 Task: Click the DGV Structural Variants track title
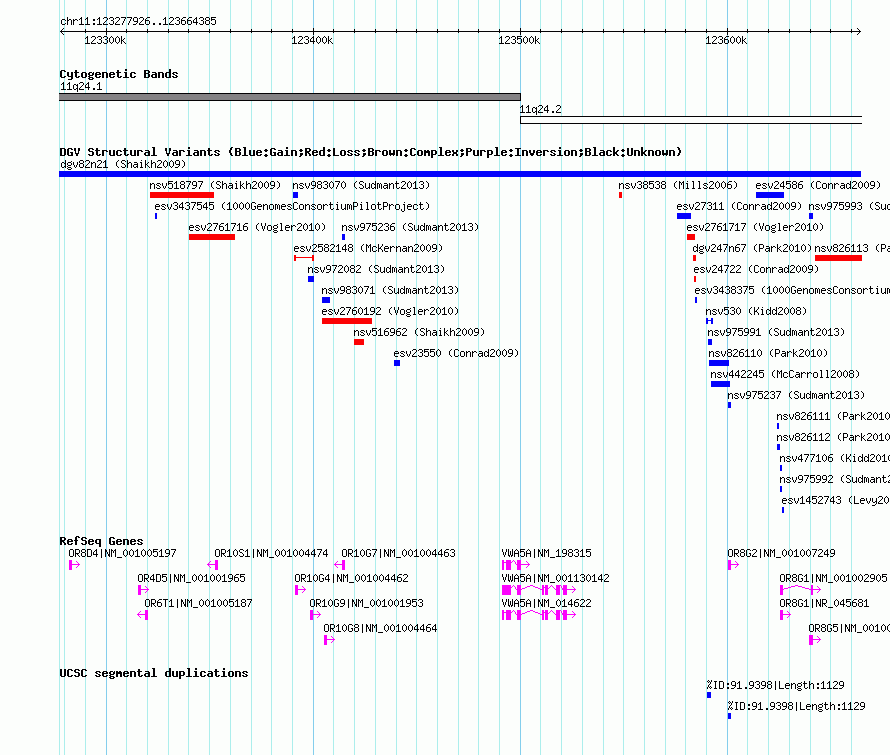[x=371, y=152]
